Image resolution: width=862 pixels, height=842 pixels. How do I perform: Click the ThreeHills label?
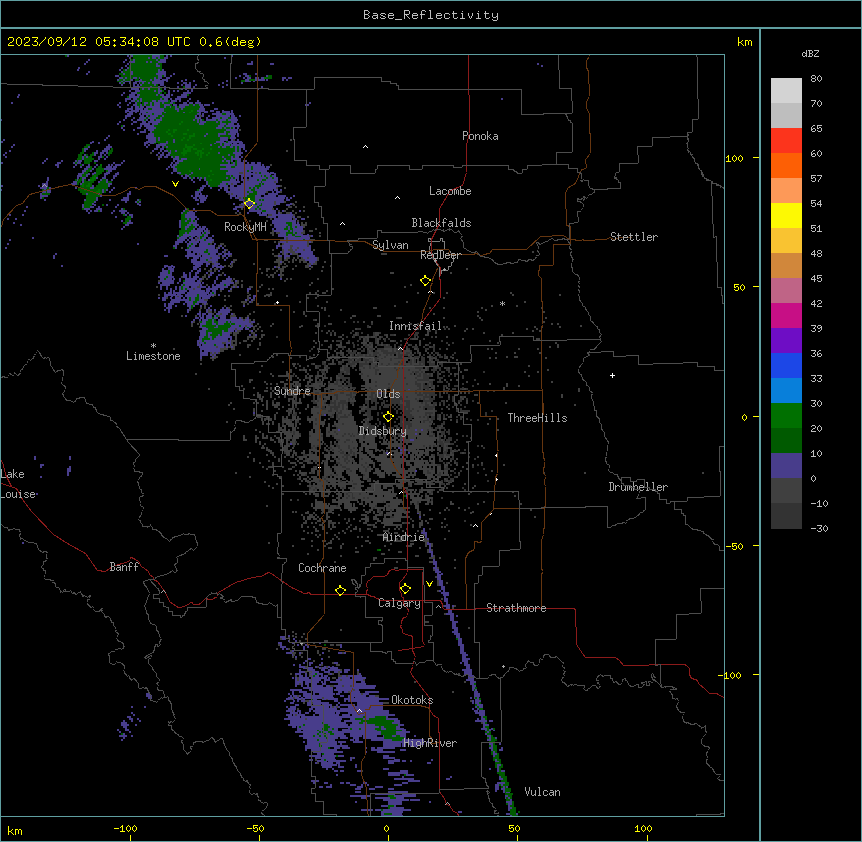click(x=537, y=418)
